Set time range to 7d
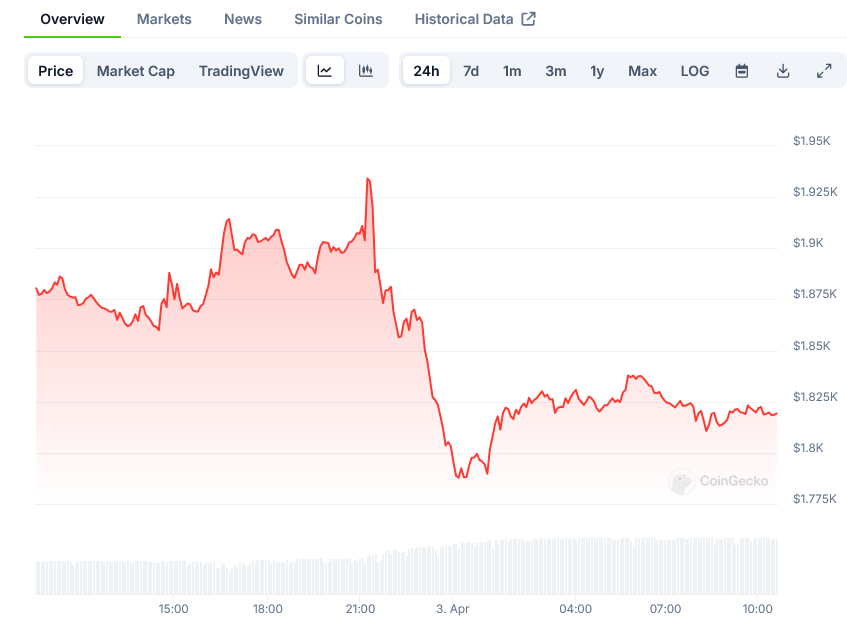847x630 pixels. click(471, 71)
